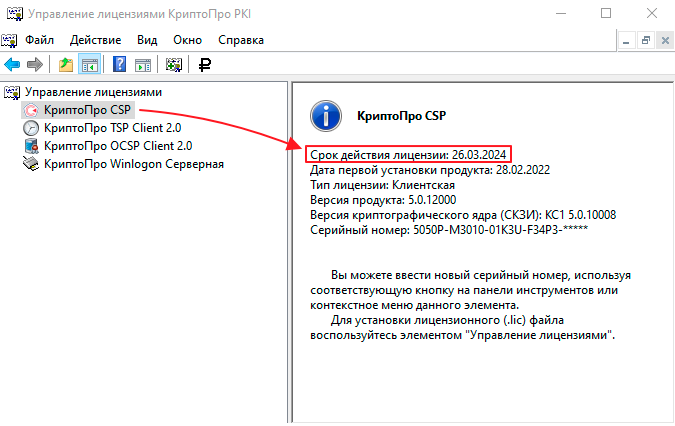This screenshot has height=426, width=675.
Task: Select КриптоПро CSP in the tree
Action: click(87, 110)
